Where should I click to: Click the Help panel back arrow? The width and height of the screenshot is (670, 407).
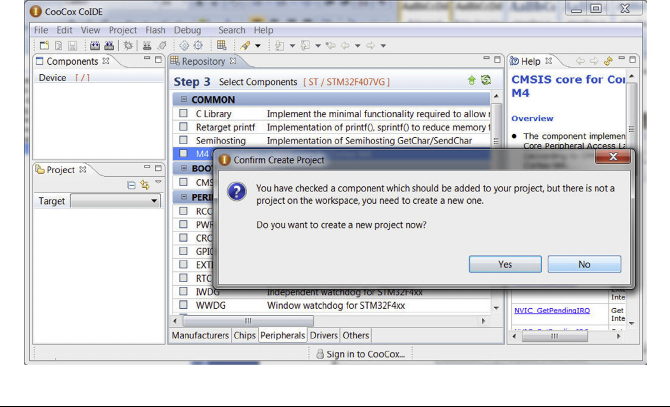[580, 61]
